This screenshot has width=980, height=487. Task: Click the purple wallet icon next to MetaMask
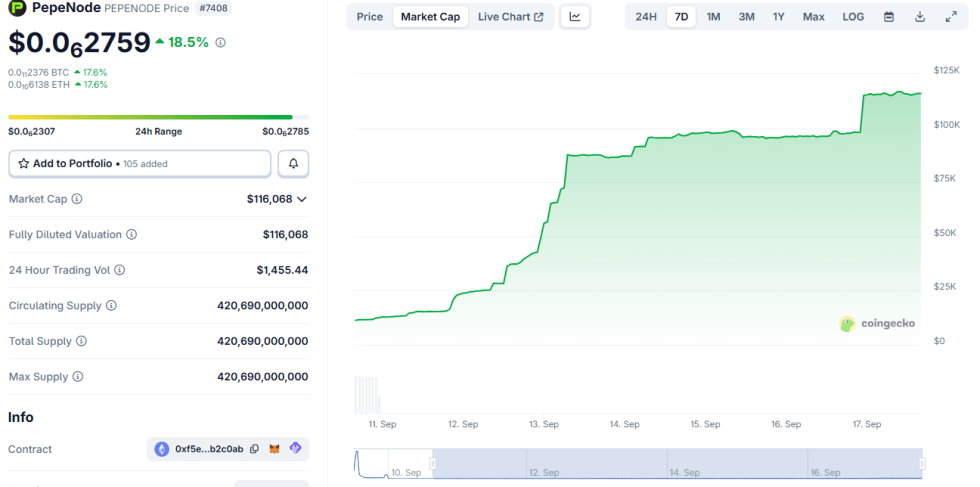(295, 449)
